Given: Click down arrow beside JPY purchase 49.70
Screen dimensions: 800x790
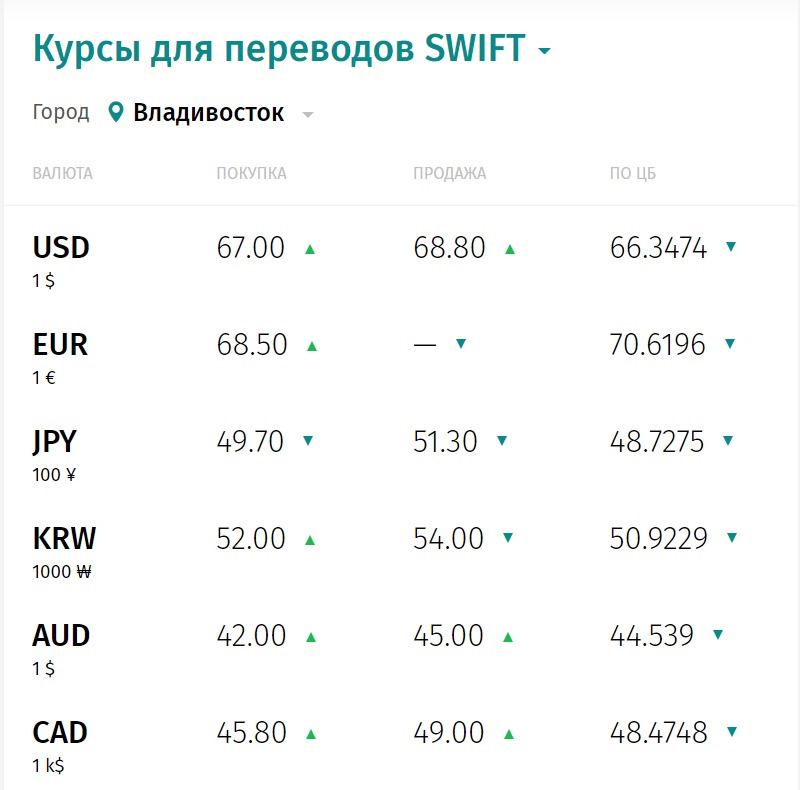Looking at the screenshot, I should (x=308, y=440).
